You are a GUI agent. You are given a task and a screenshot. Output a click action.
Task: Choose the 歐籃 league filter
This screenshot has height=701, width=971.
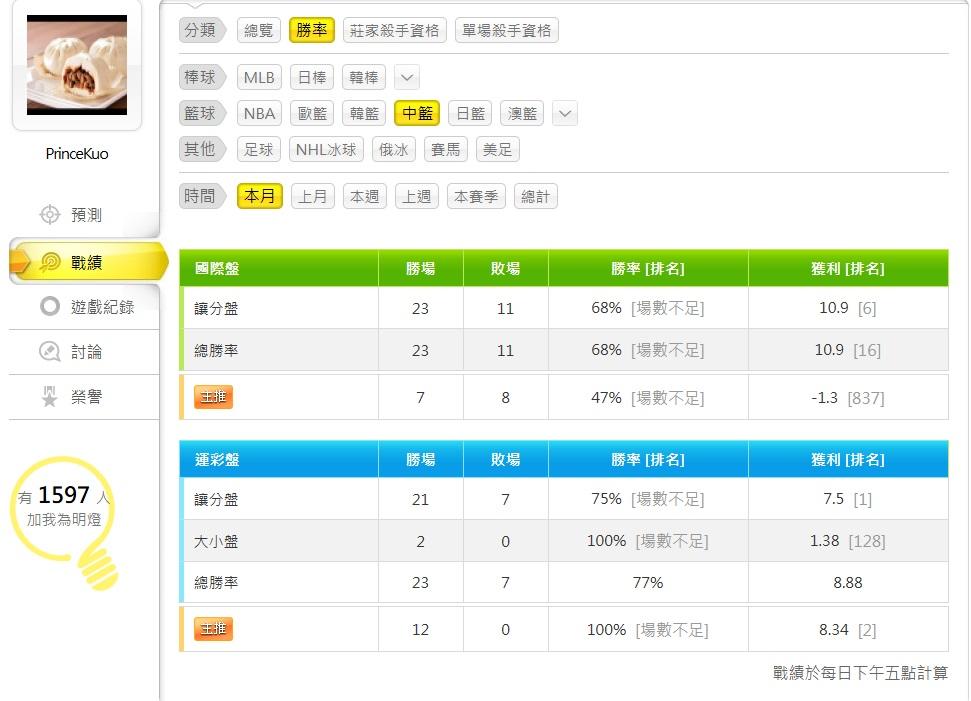point(311,113)
